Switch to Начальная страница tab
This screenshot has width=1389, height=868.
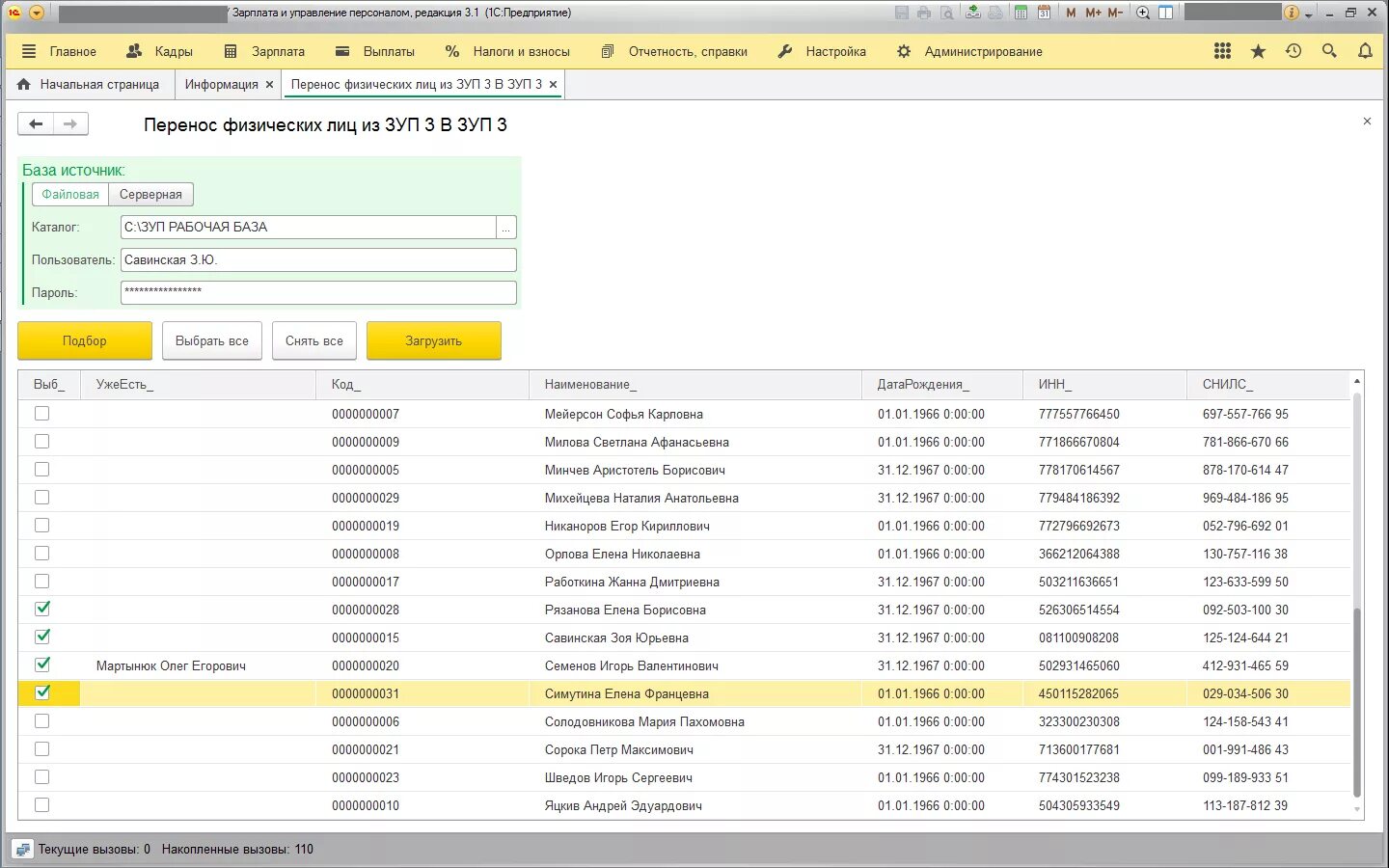[89, 84]
